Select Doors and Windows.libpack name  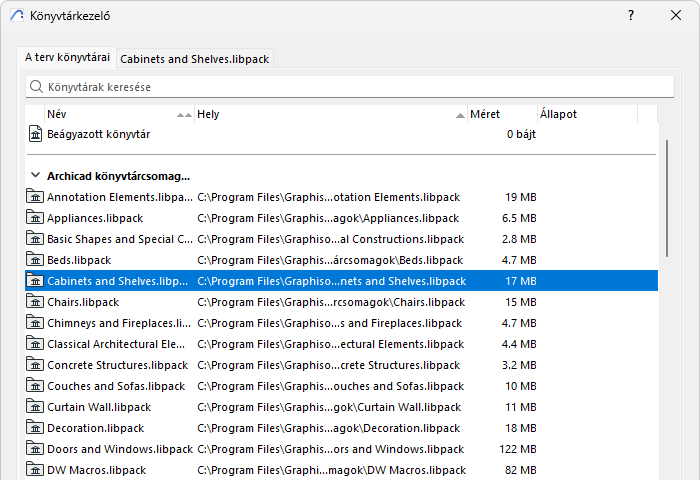(120, 449)
